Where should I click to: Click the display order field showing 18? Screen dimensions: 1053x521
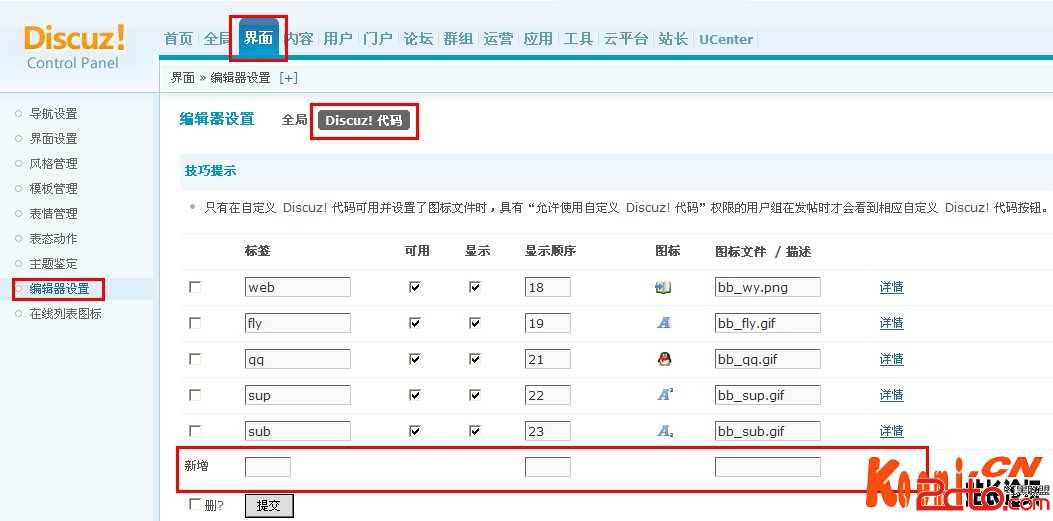pos(548,287)
